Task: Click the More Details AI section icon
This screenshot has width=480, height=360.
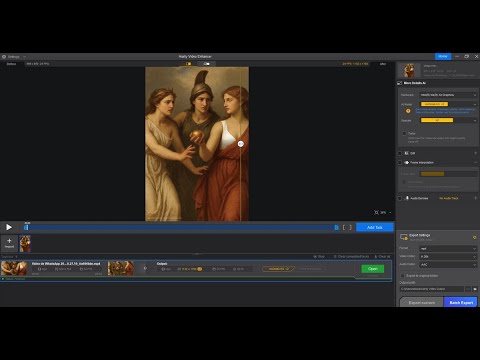Action: (399, 83)
